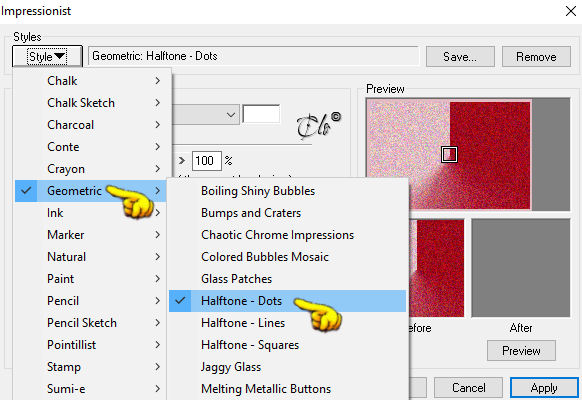Expand the Crayon submenu chevron
Viewport: 582px width, 400px height.
[x=158, y=169]
